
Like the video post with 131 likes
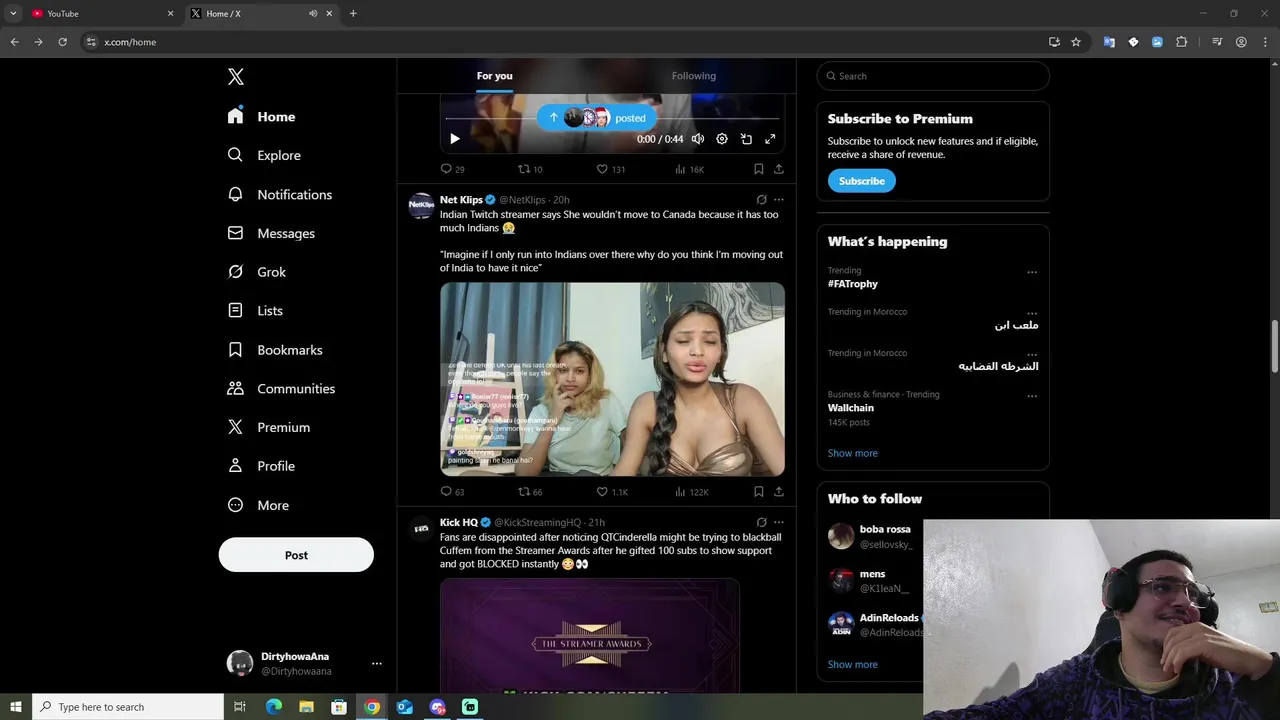point(611,169)
